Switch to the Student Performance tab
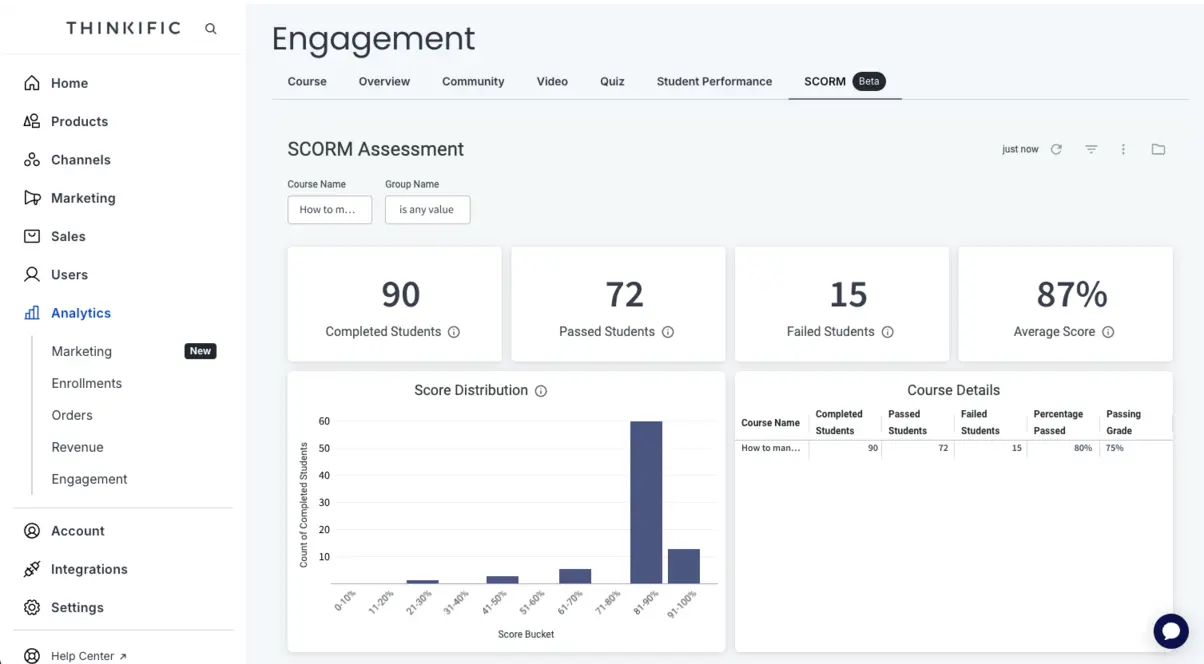This screenshot has width=1204, height=664. click(714, 82)
